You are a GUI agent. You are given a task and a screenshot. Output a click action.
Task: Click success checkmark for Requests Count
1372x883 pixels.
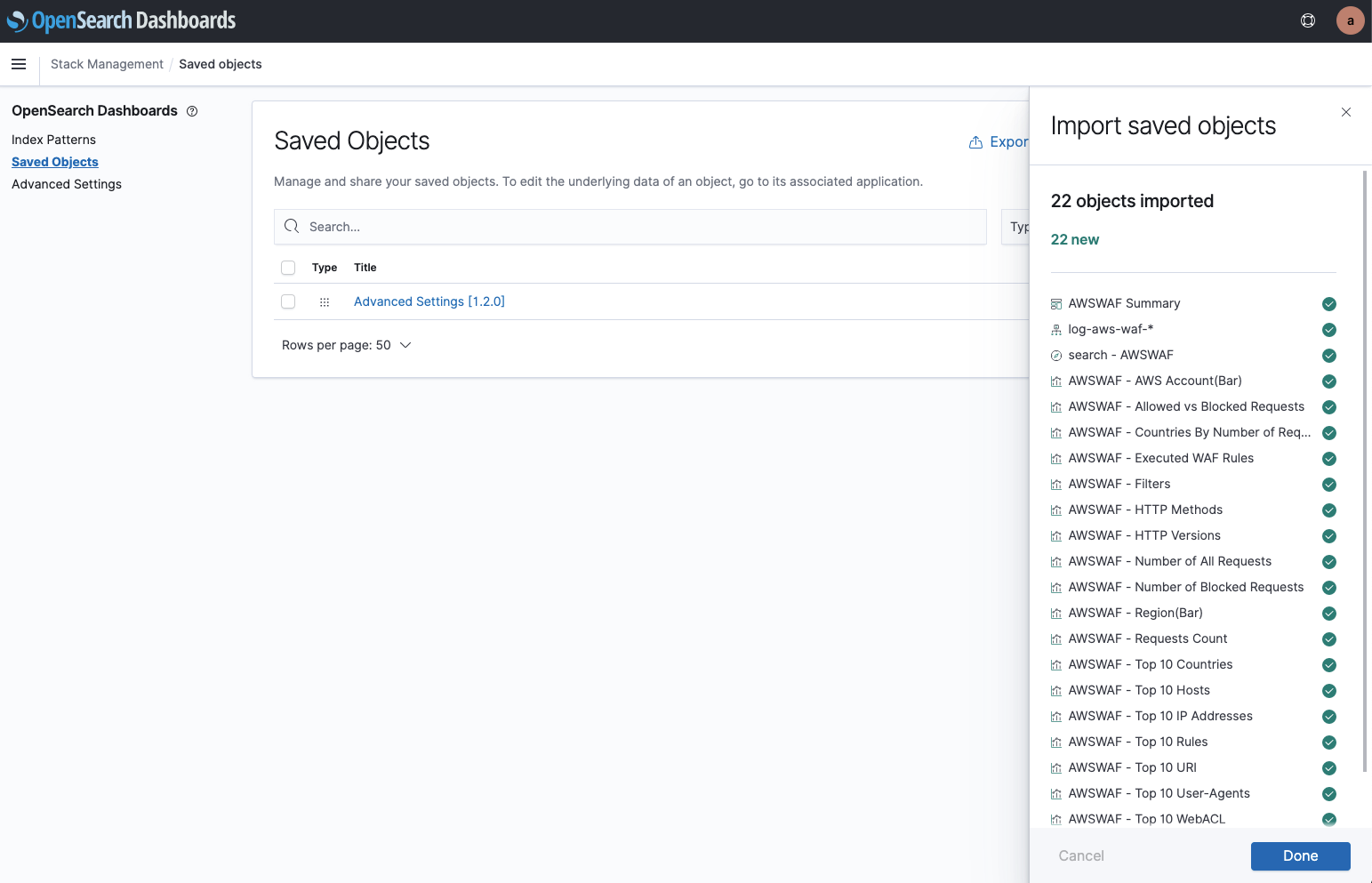(x=1329, y=639)
